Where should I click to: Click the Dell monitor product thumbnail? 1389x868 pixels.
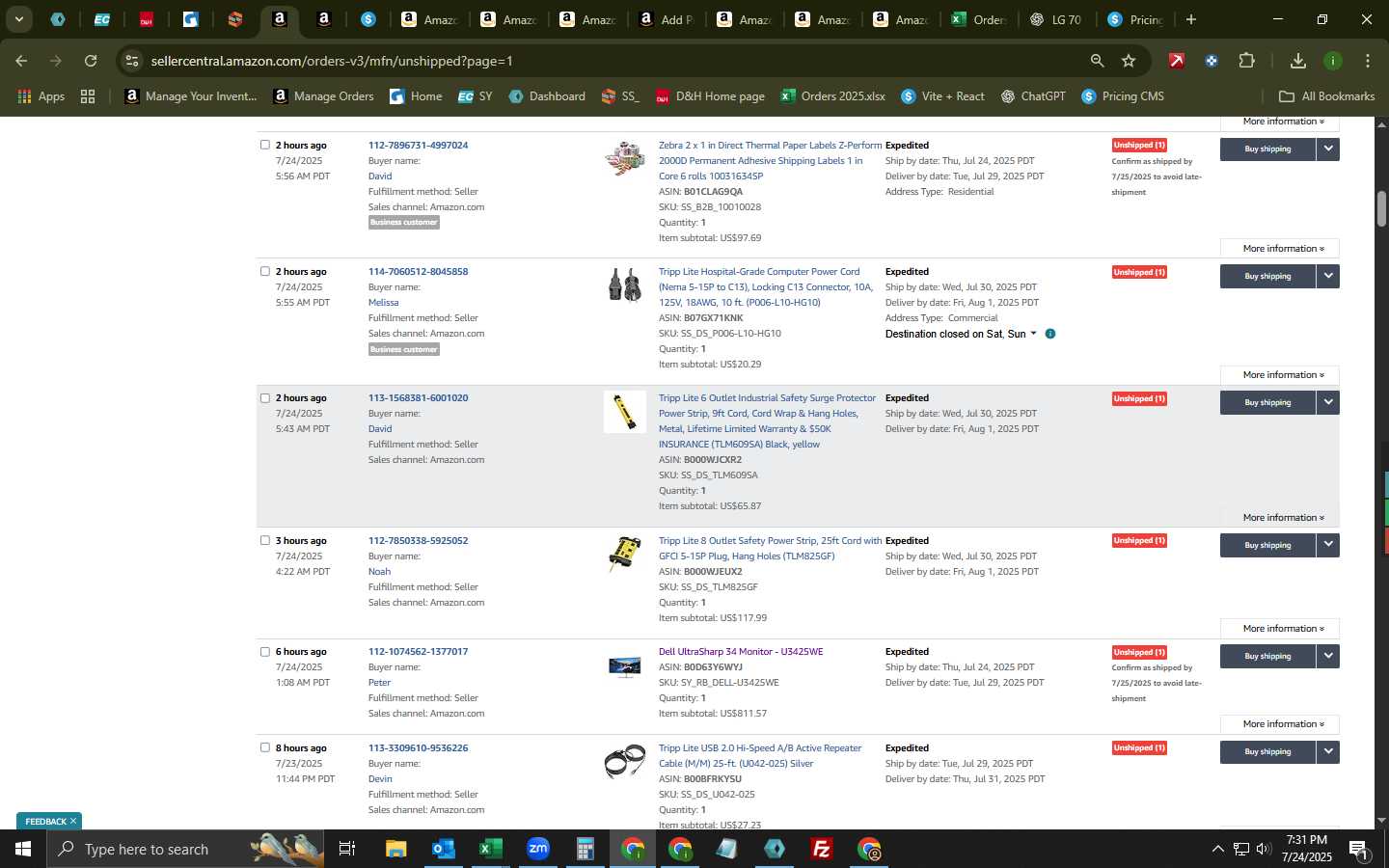[x=625, y=666]
